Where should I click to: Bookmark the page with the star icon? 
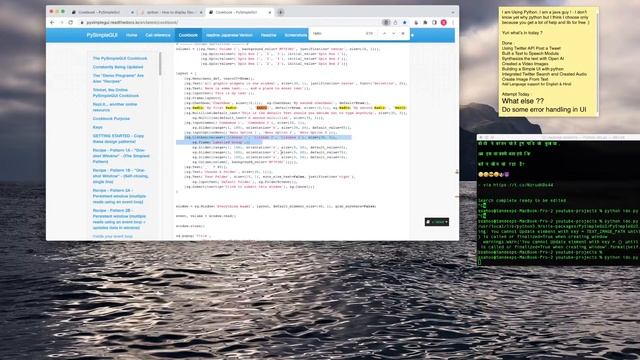click(404, 22)
